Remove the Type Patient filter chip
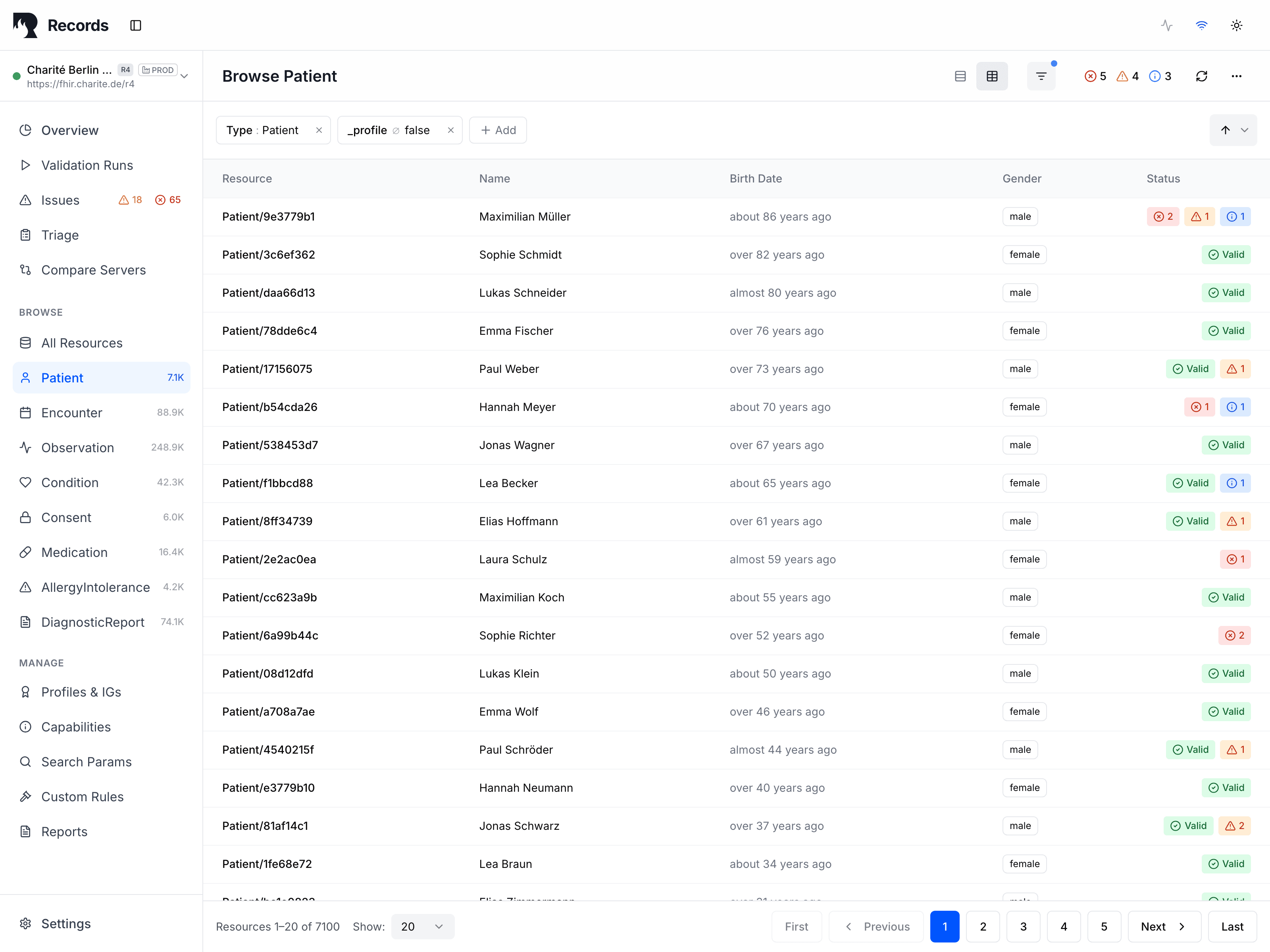The height and width of the screenshot is (952, 1270). (319, 130)
